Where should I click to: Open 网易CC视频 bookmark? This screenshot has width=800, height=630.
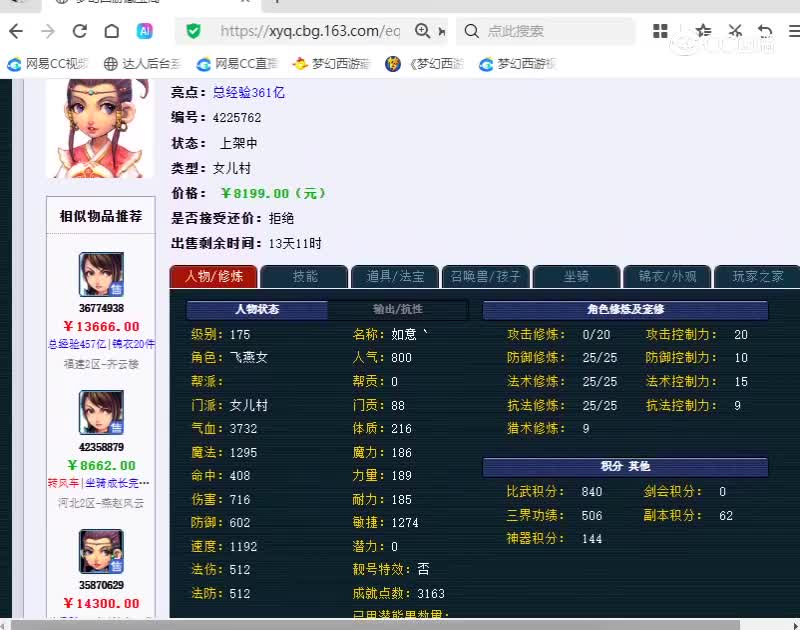pos(47,64)
